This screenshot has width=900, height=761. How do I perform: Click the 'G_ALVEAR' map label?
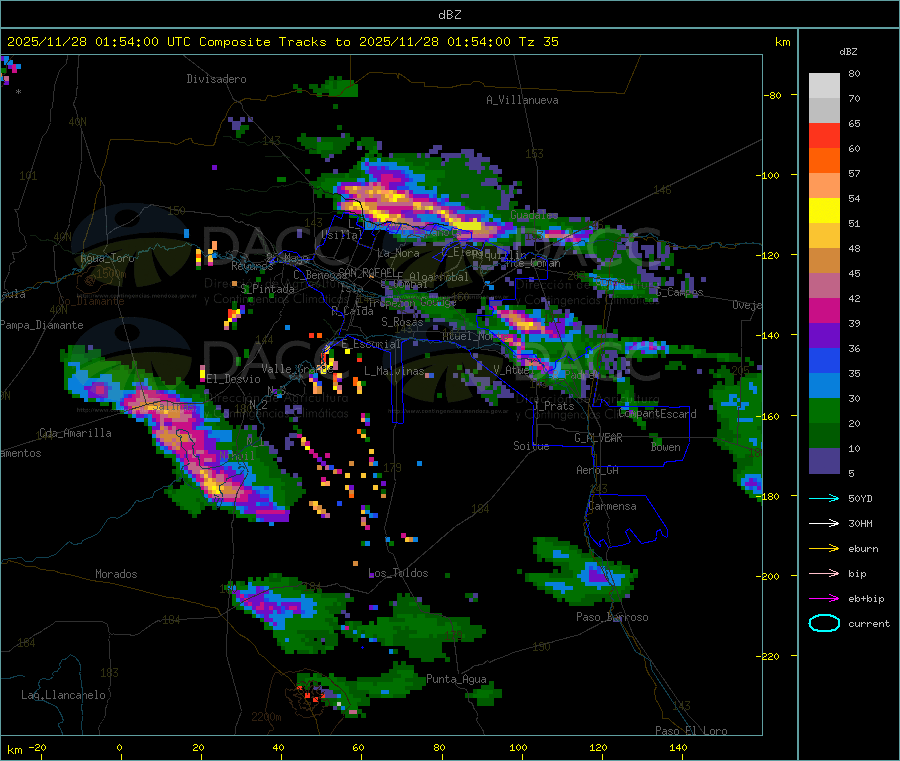[598, 438]
